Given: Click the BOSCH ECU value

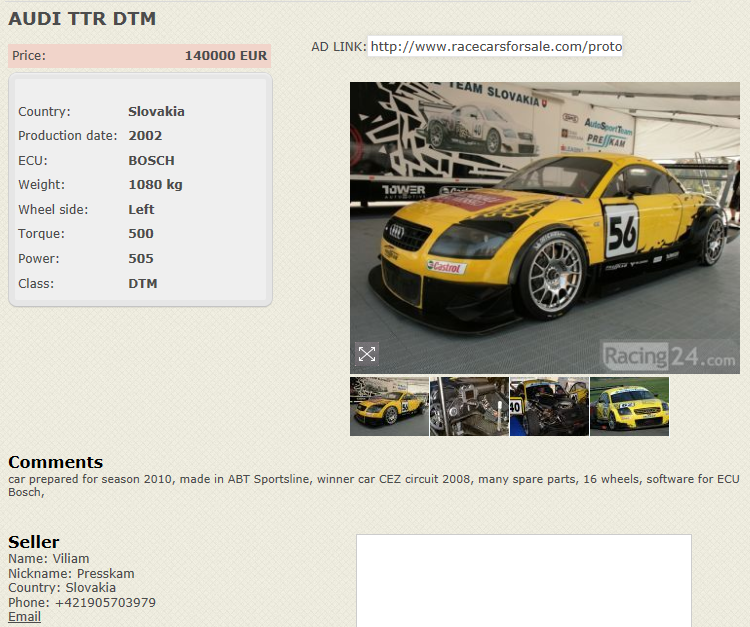Looking at the screenshot, I should [151, 161].
